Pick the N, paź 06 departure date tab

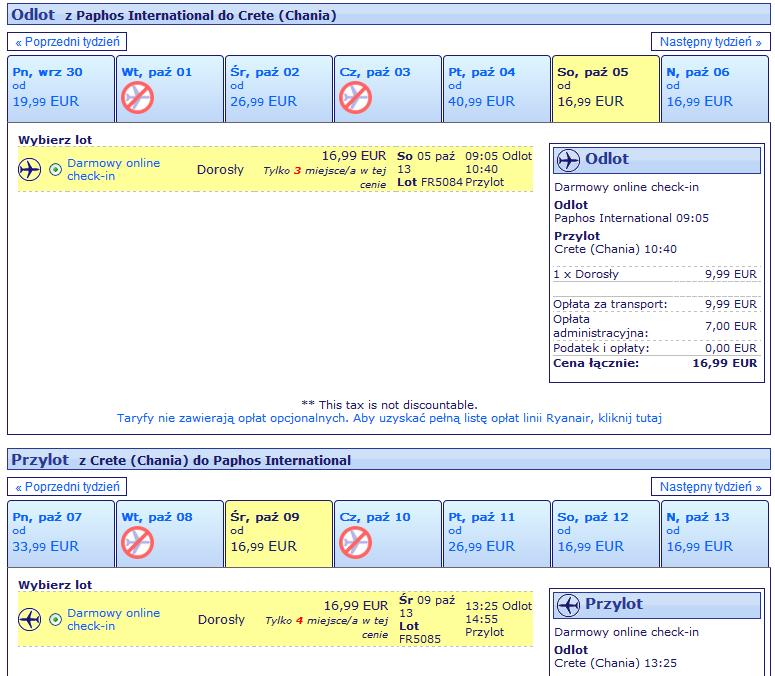[x=715, y=89]
